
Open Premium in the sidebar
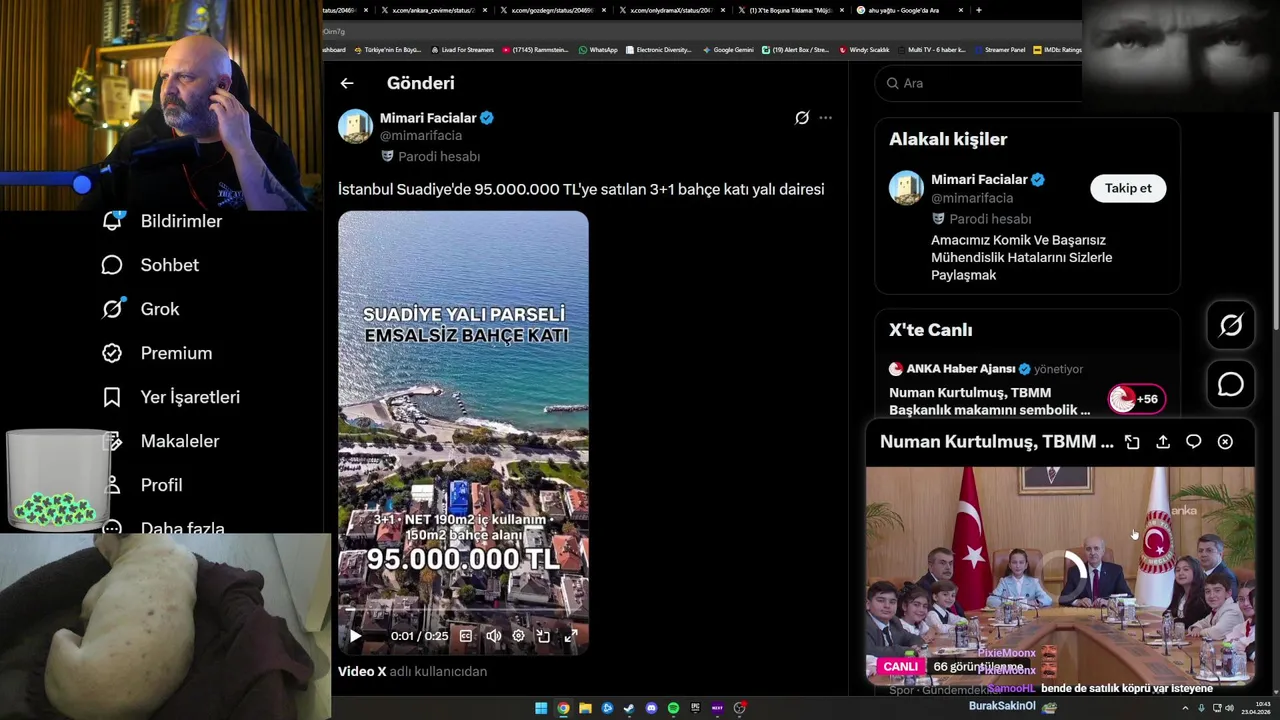[x=176, y=353]
